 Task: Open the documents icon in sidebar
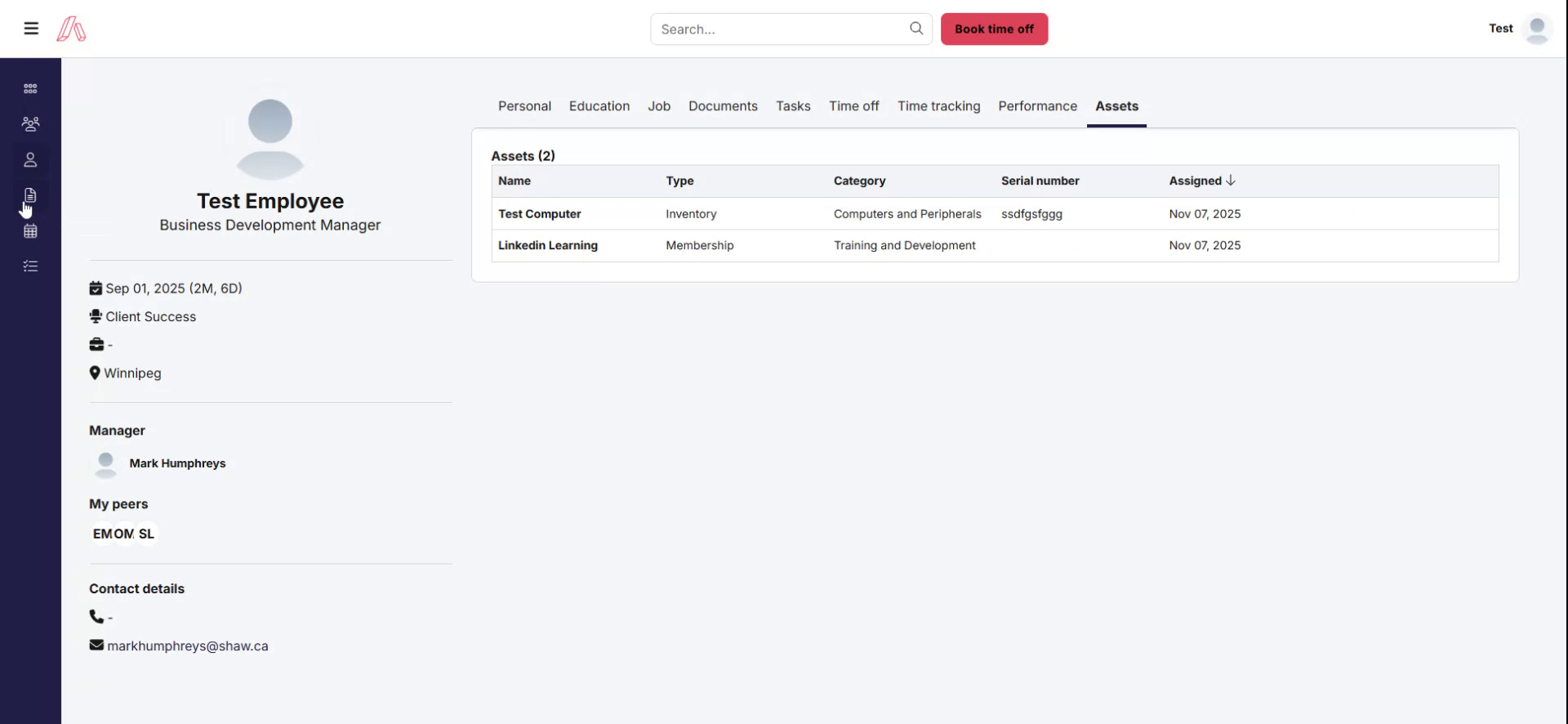30,195
